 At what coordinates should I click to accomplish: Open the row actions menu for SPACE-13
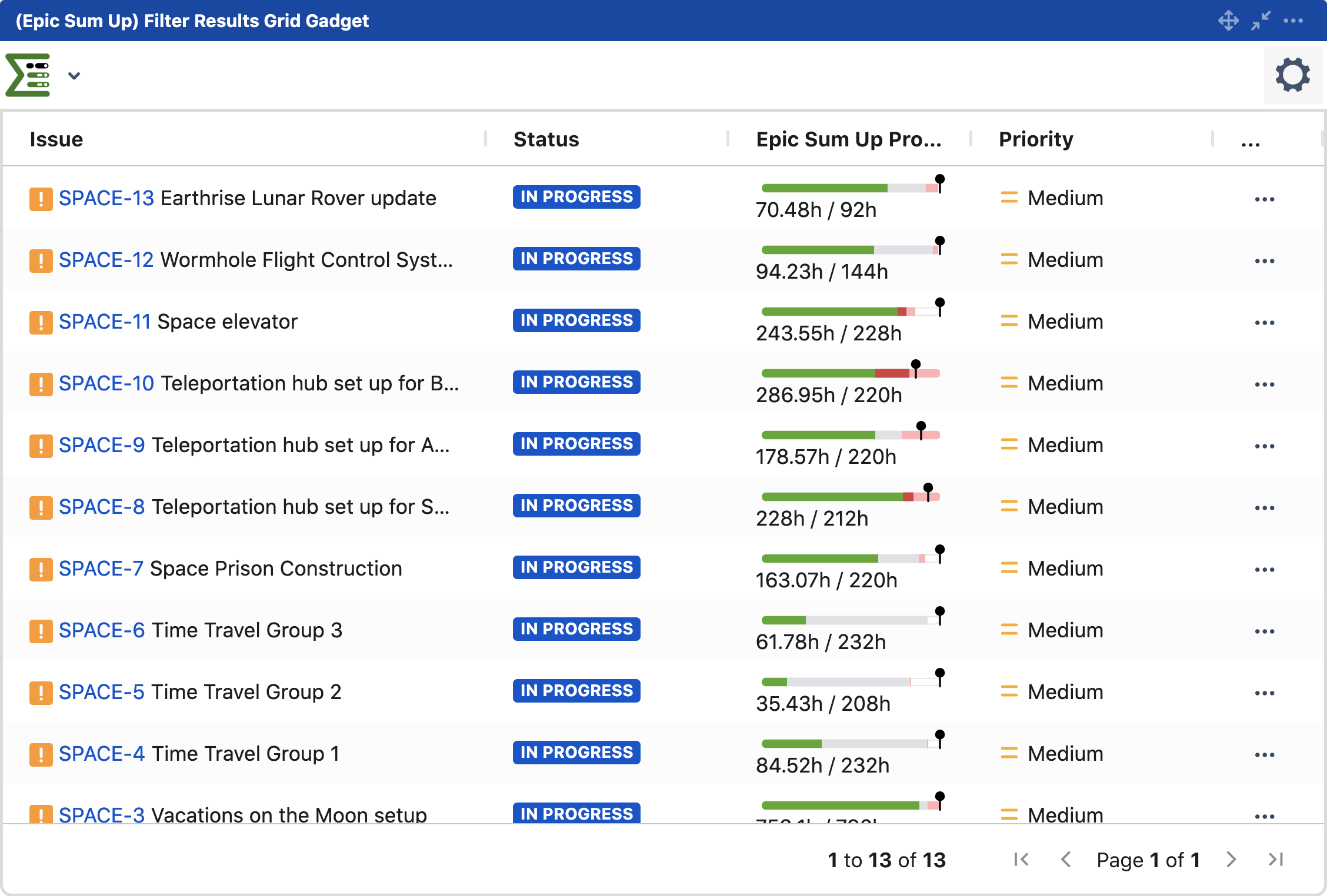[x=1265, y=198]
